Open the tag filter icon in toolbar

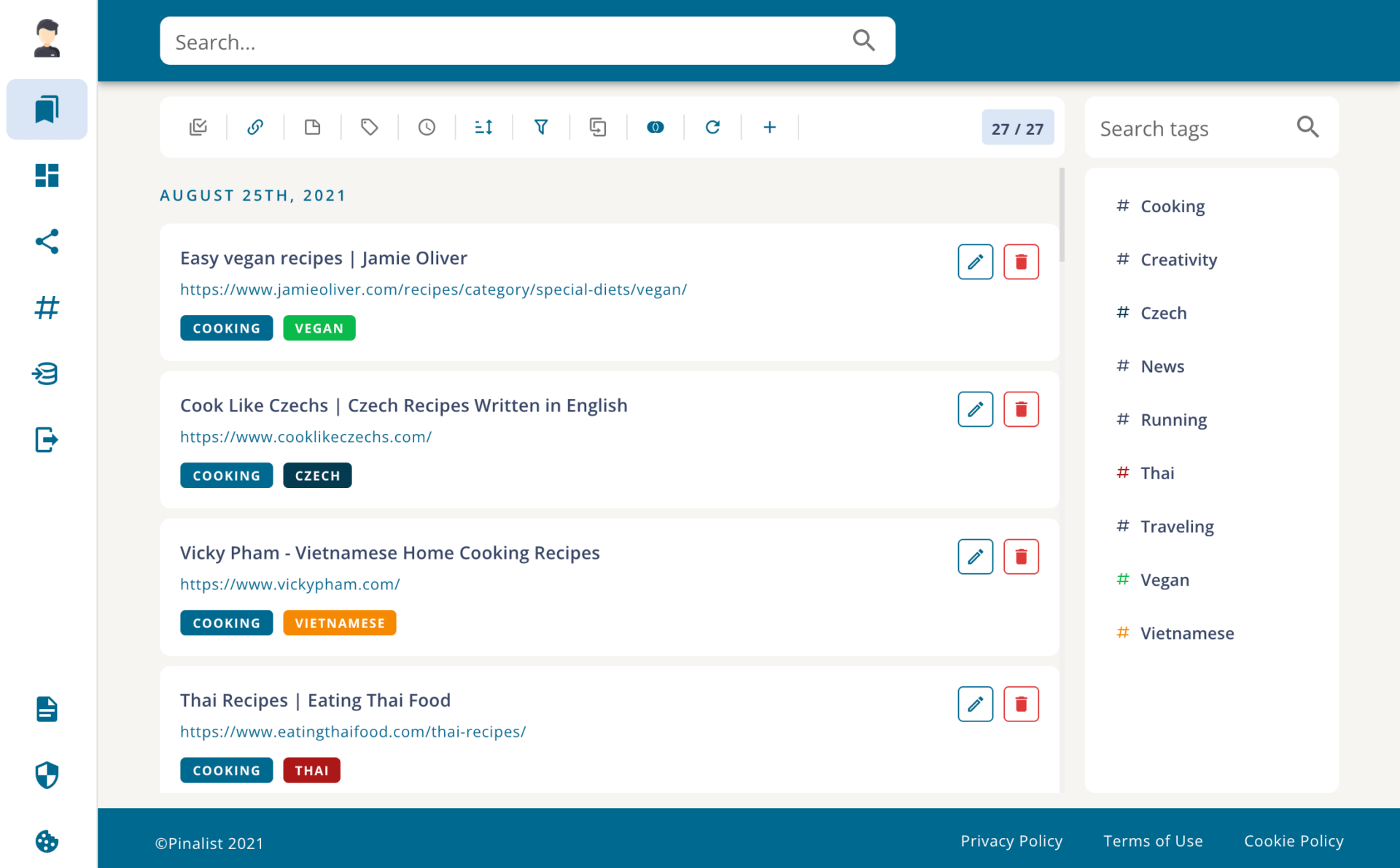click(x=369, y=127)
